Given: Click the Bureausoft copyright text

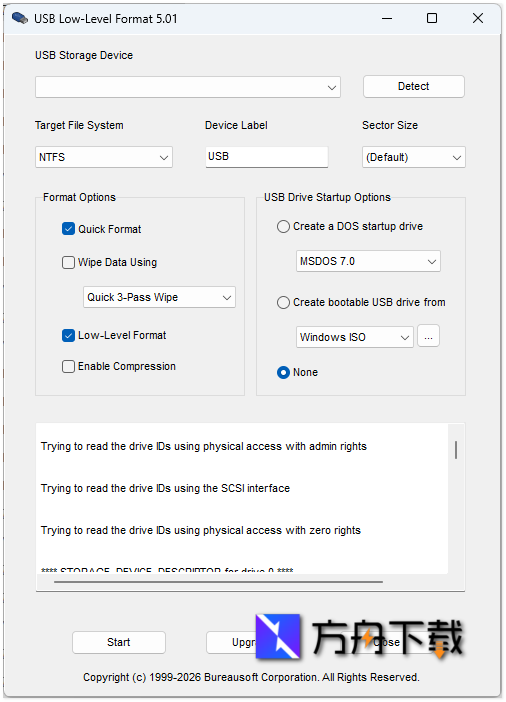Looking at the screenshot, I should click(251, 677).
